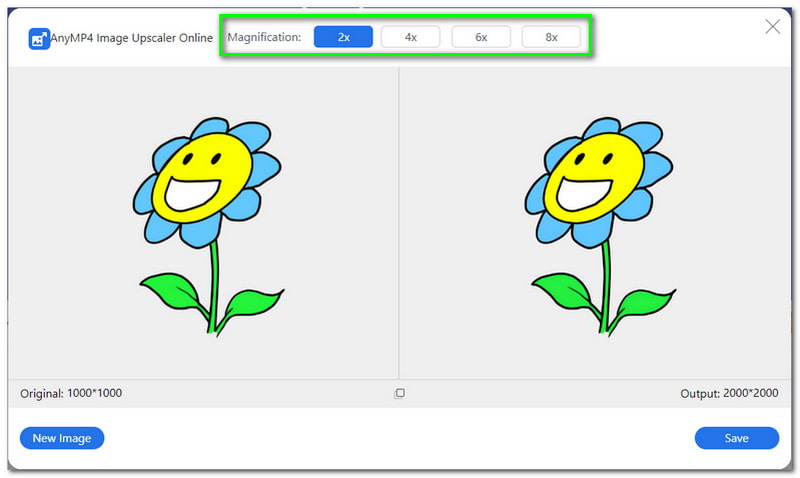Select 8x magnification
Screen dimensions: 800x478
(551, 37)
